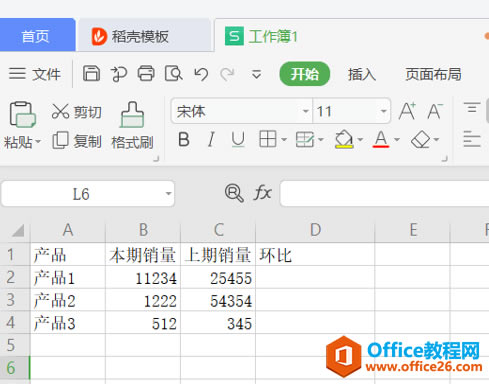Image resolution: width=489 pixels, height=384 pixels.
Task: Increase font size with A+ icon
Action: click(x=407, y=111)
